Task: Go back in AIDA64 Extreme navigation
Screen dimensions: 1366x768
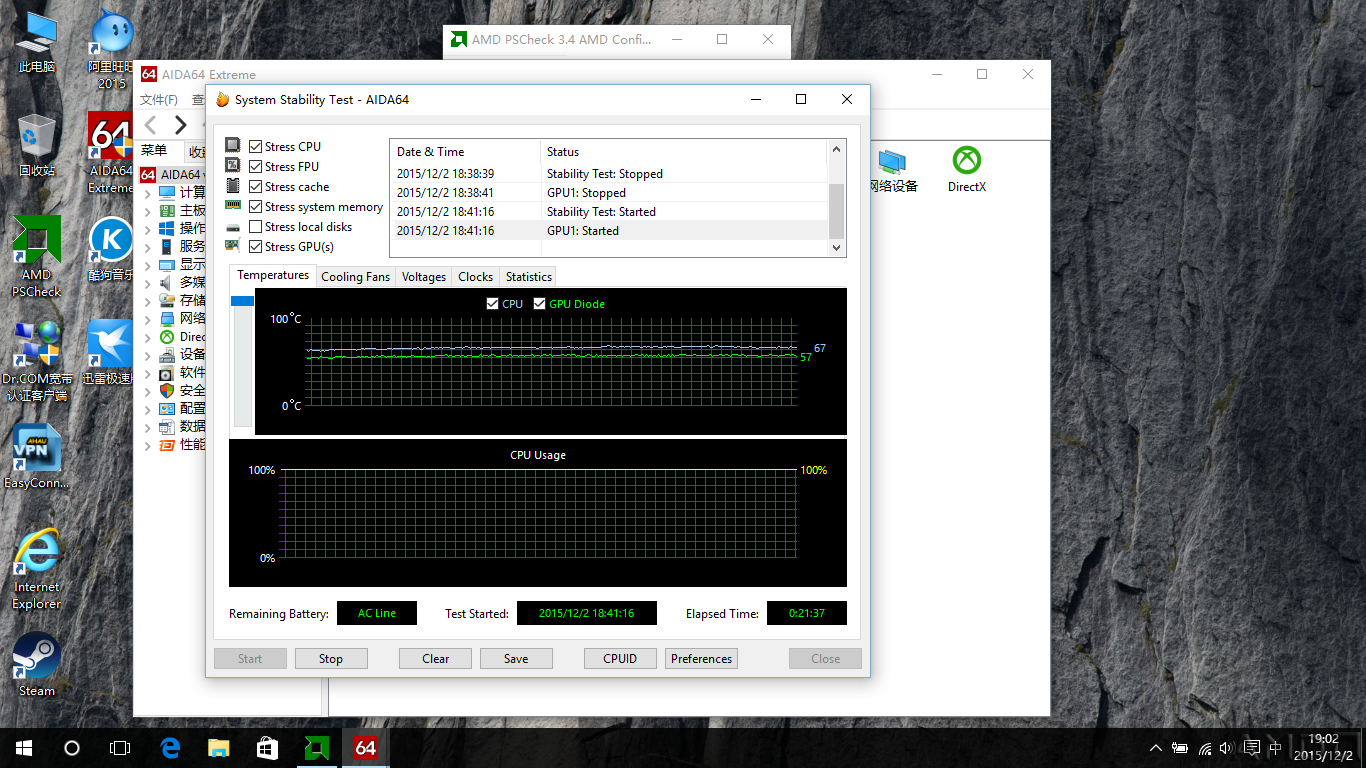Action: point(151,124)
